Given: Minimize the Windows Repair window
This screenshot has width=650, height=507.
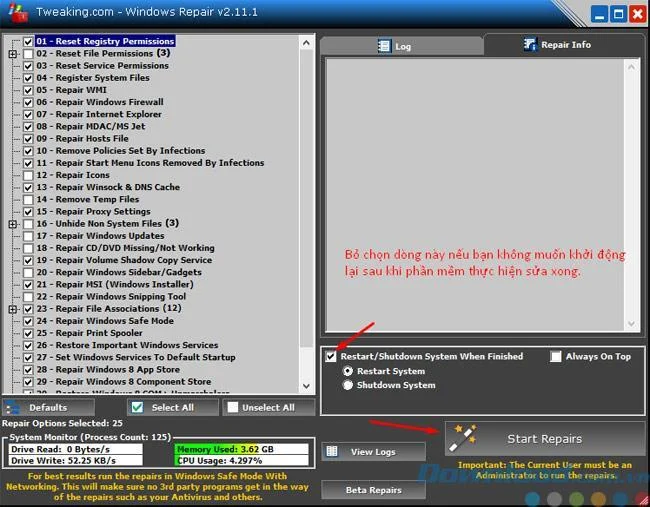Looking at the screenshot, I should point(599,14).
